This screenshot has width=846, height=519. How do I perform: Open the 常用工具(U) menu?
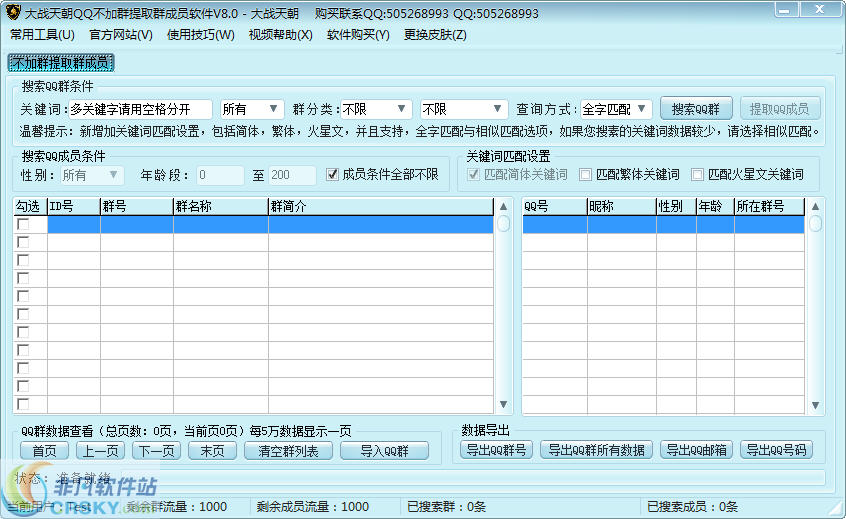42,35
